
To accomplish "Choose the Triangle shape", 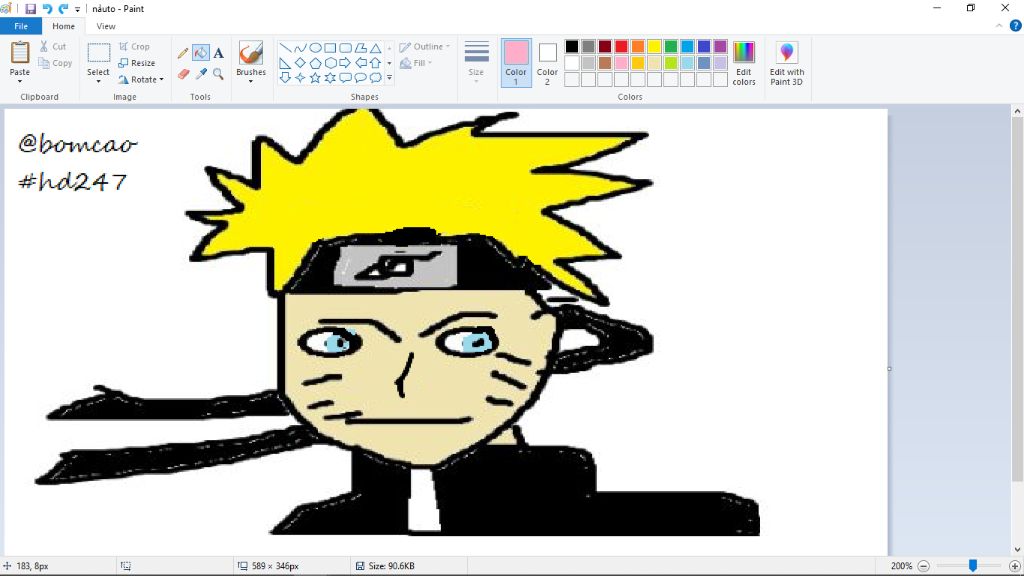I will tap(376, 48).
